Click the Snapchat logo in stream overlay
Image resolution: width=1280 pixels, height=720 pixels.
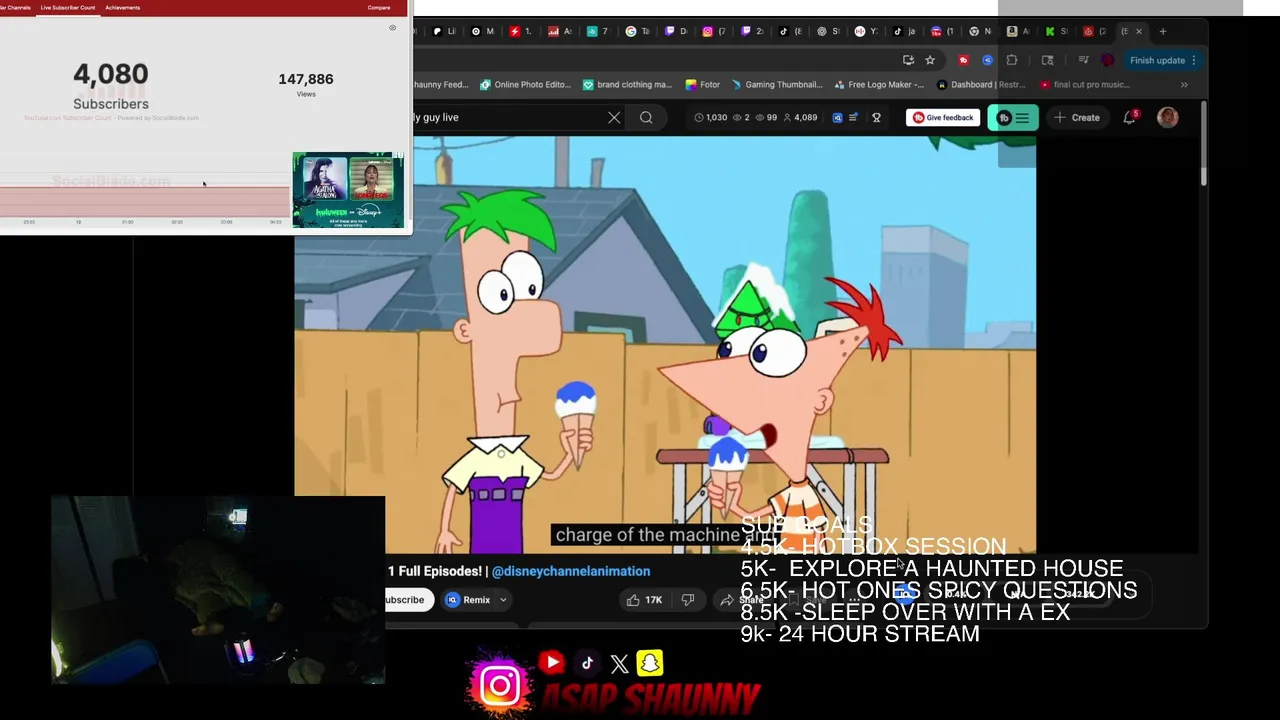pos(650,663)
